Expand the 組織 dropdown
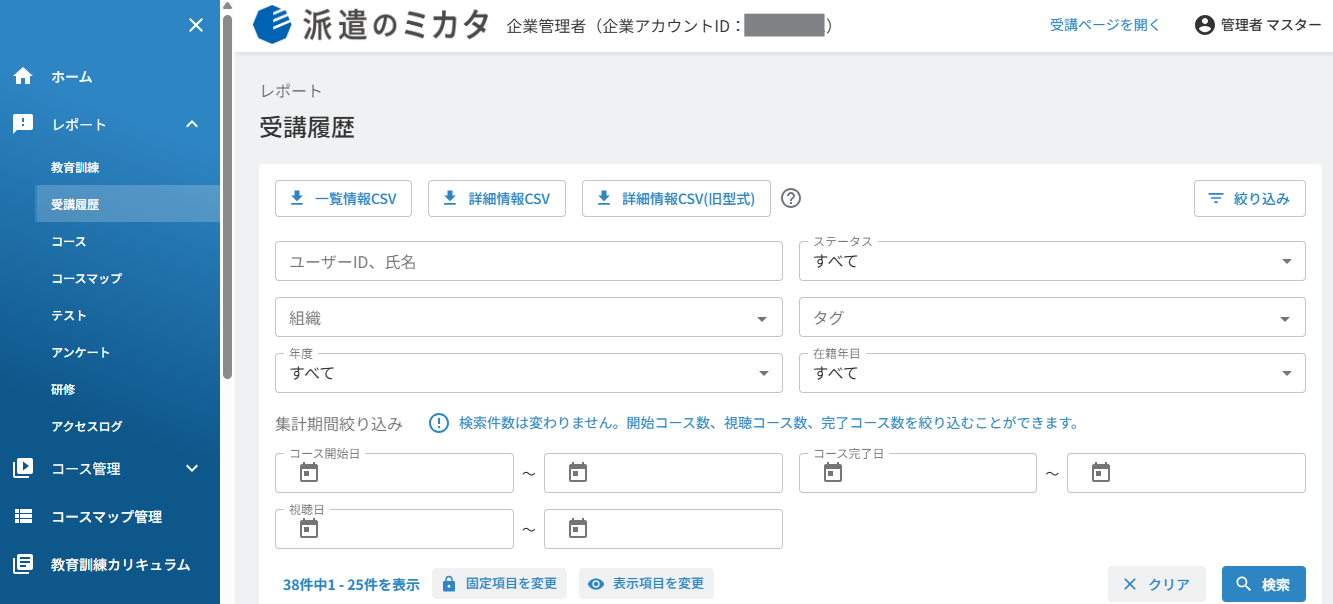Image resolution: width=1333 pixels, height=604 pixels. pyautogui.click(x=528, y=317)
